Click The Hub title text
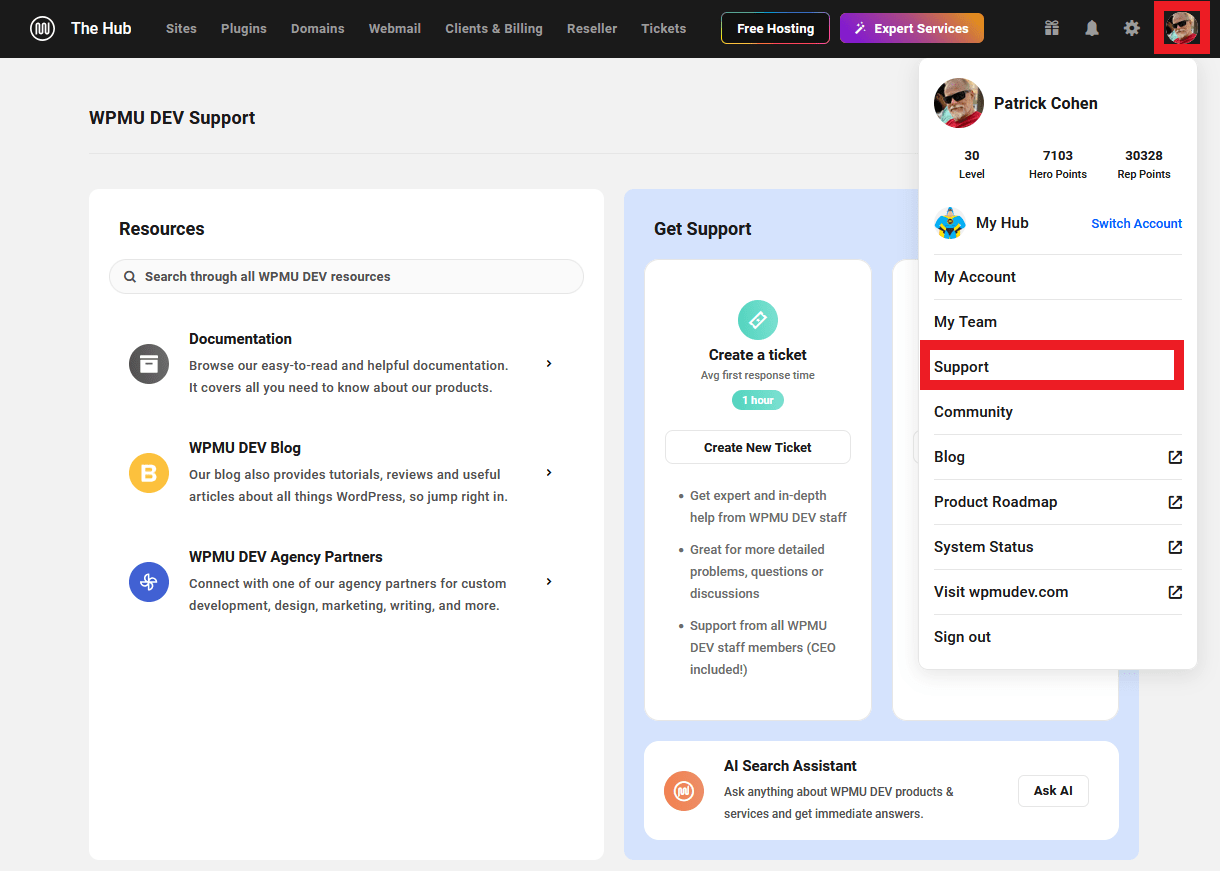This screenshot has height=871, width=1220. point(101,28)
